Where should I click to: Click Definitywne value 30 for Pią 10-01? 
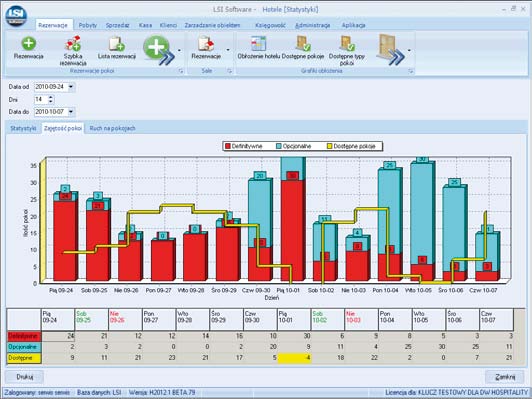tap(294, 336)
